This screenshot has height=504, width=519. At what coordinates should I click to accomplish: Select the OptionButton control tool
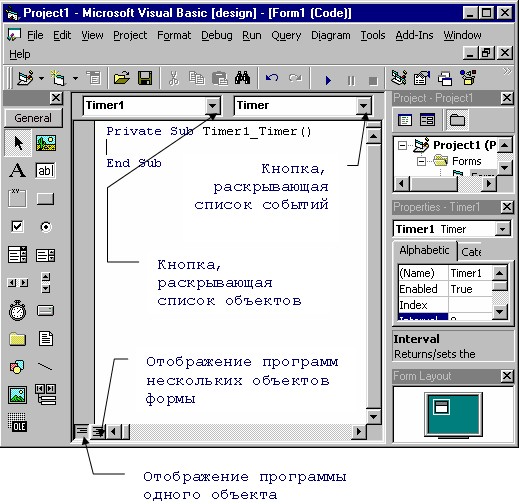click(46, 227)
